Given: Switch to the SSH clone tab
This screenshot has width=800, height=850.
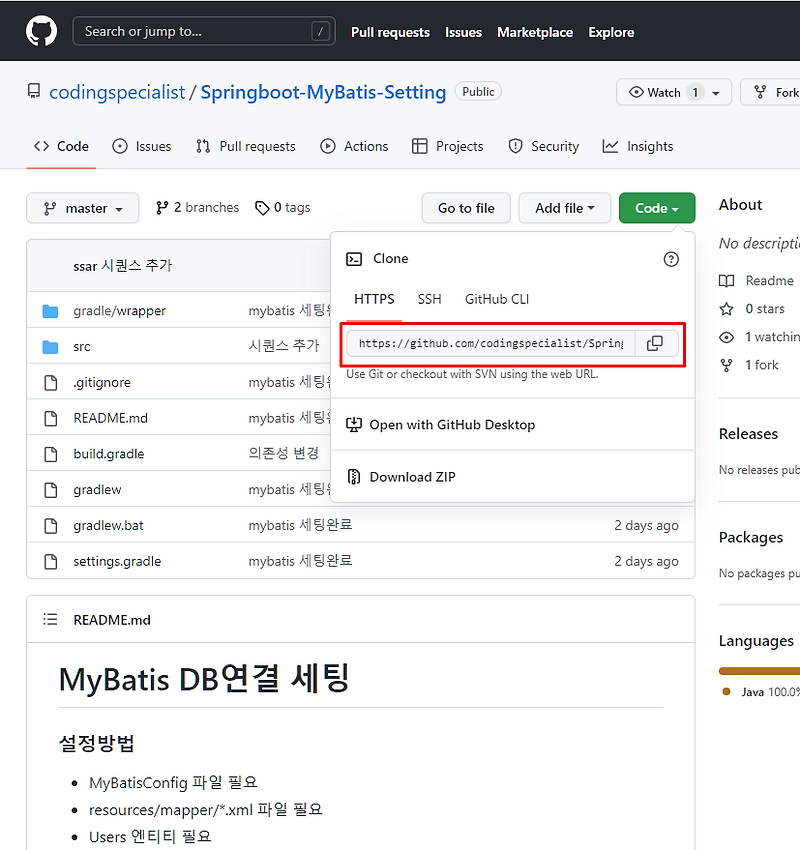Looking at the screenshot, I should pos(429,298).
